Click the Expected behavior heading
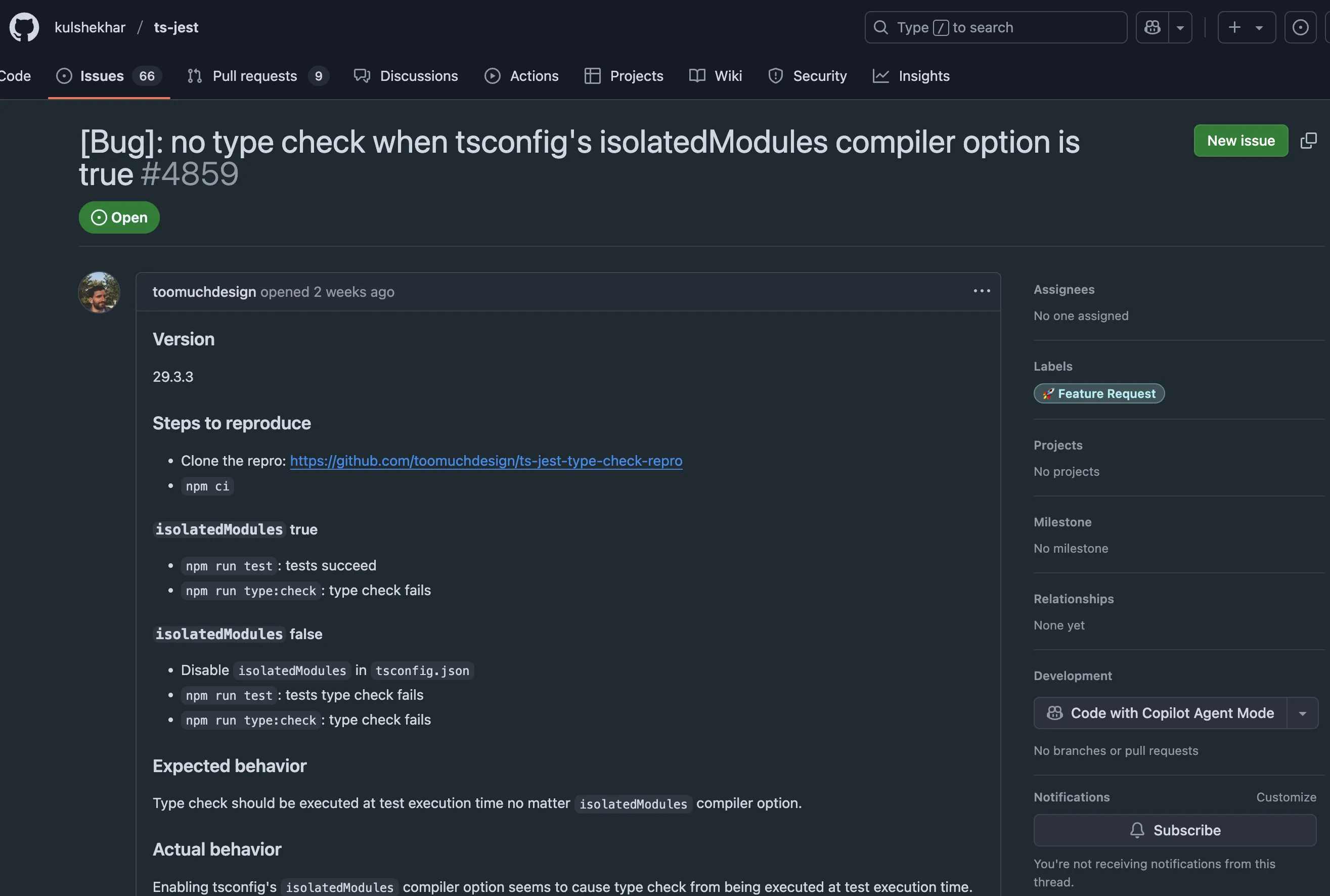This screenshot has width=1330, height=896. (x=229, y=766)
